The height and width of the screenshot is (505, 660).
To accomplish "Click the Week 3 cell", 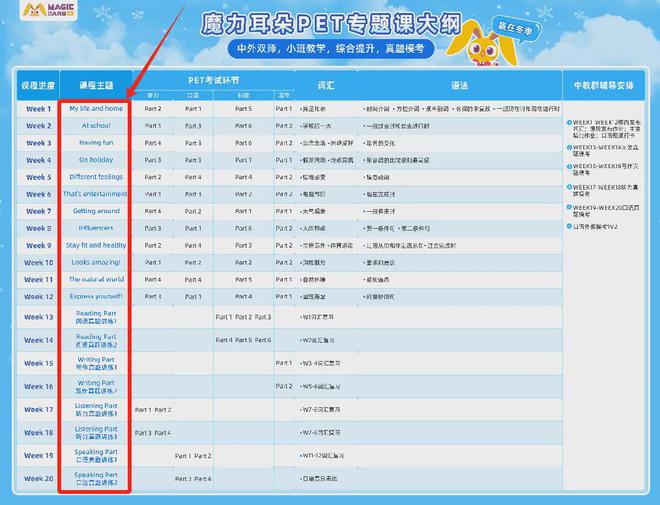I will point(38,143).
